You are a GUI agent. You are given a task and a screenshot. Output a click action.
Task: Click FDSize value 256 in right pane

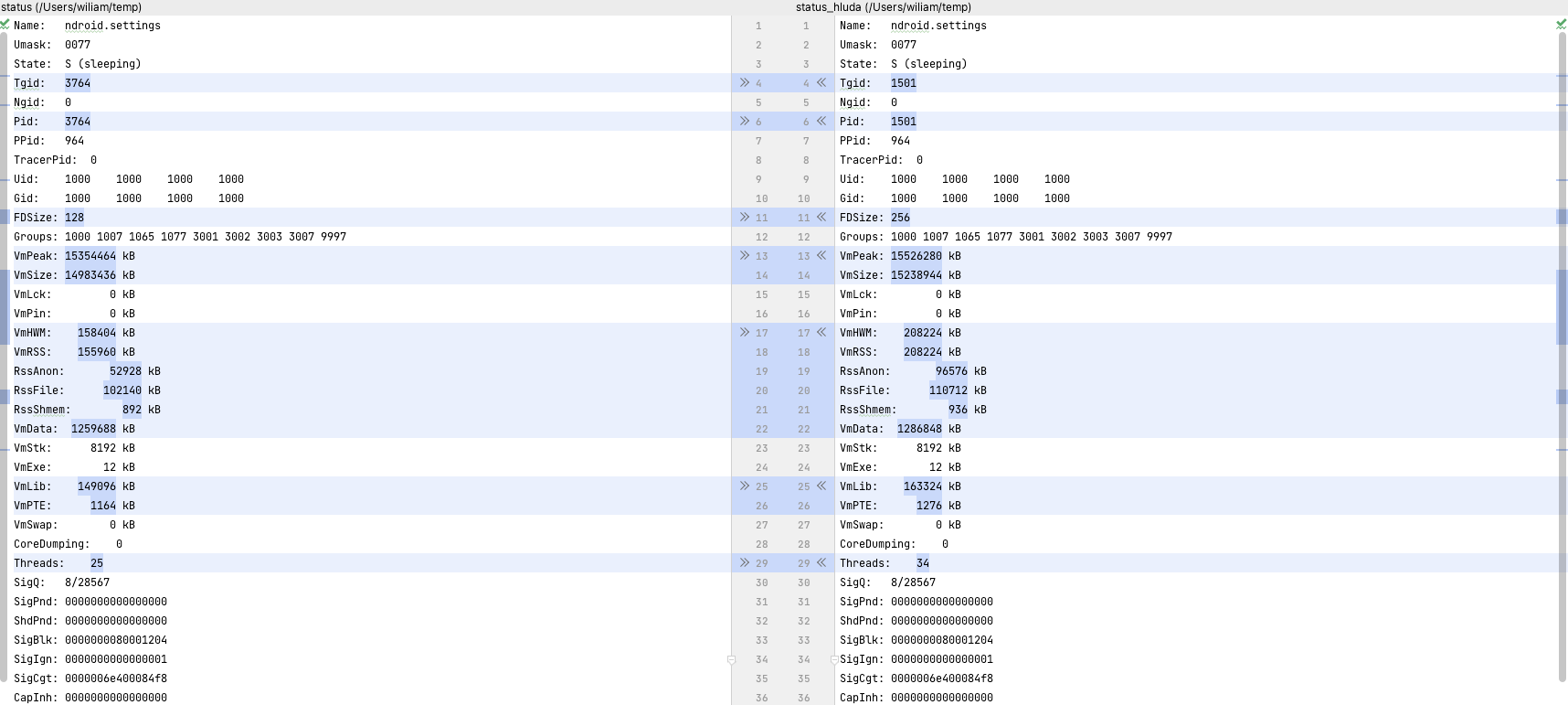pos(900,218)
